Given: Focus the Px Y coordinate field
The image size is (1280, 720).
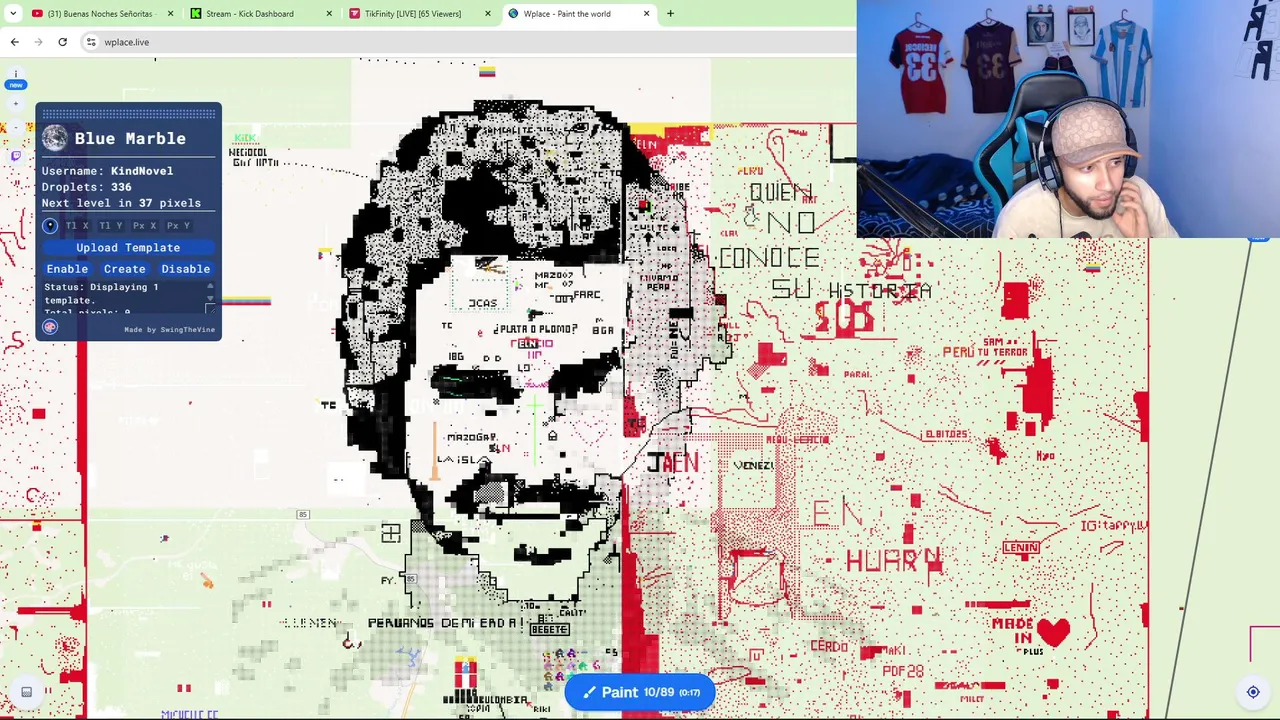Looking at the screenshot, I should pyautogui.click(x=179, y=226).
